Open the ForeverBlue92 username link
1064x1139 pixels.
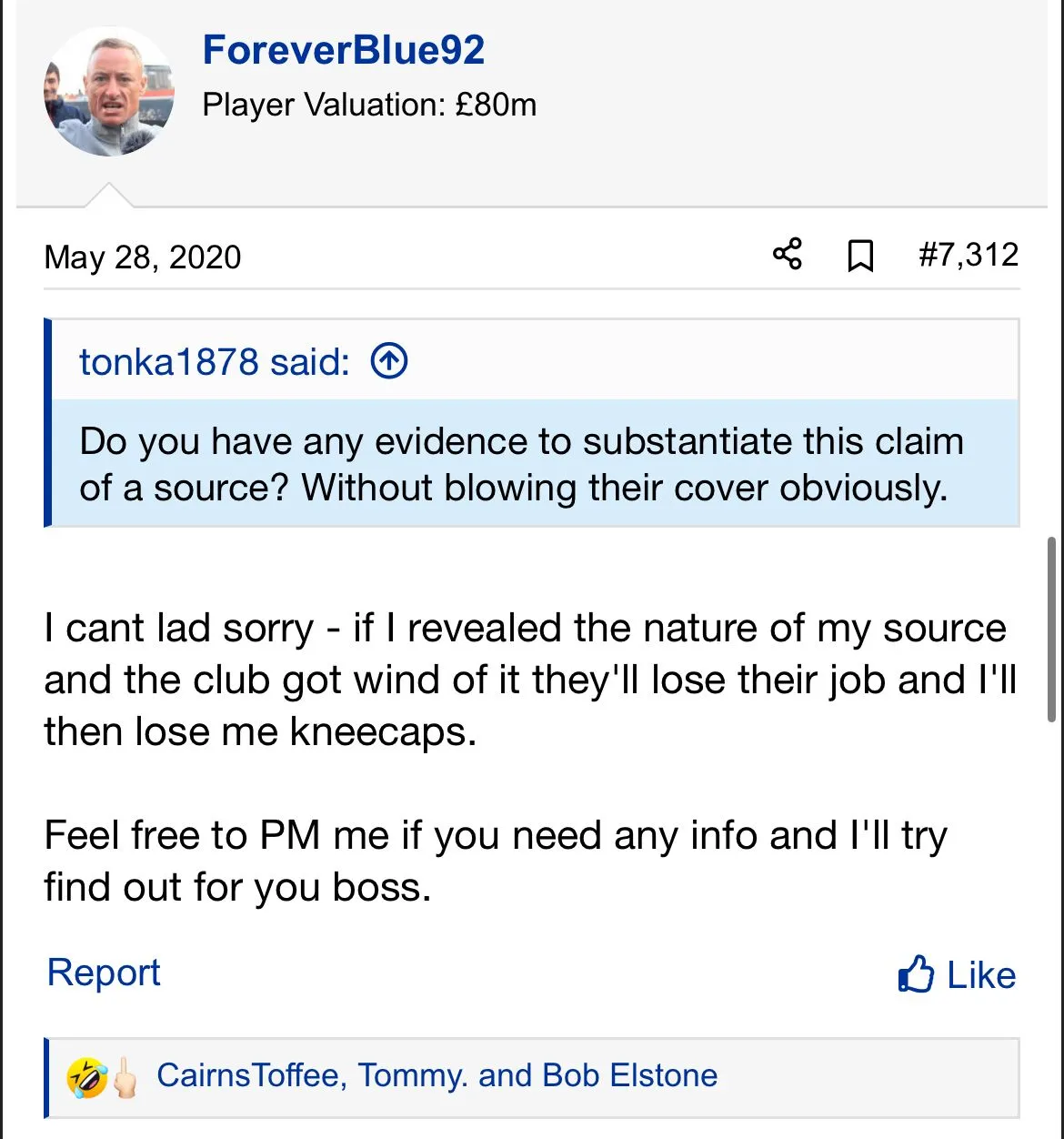pyautogui.click(x=343, y=50)
